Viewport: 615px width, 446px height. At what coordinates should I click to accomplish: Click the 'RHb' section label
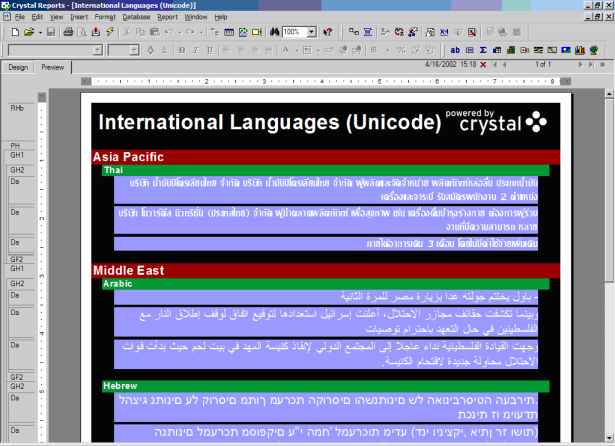[x=17, y=108]
